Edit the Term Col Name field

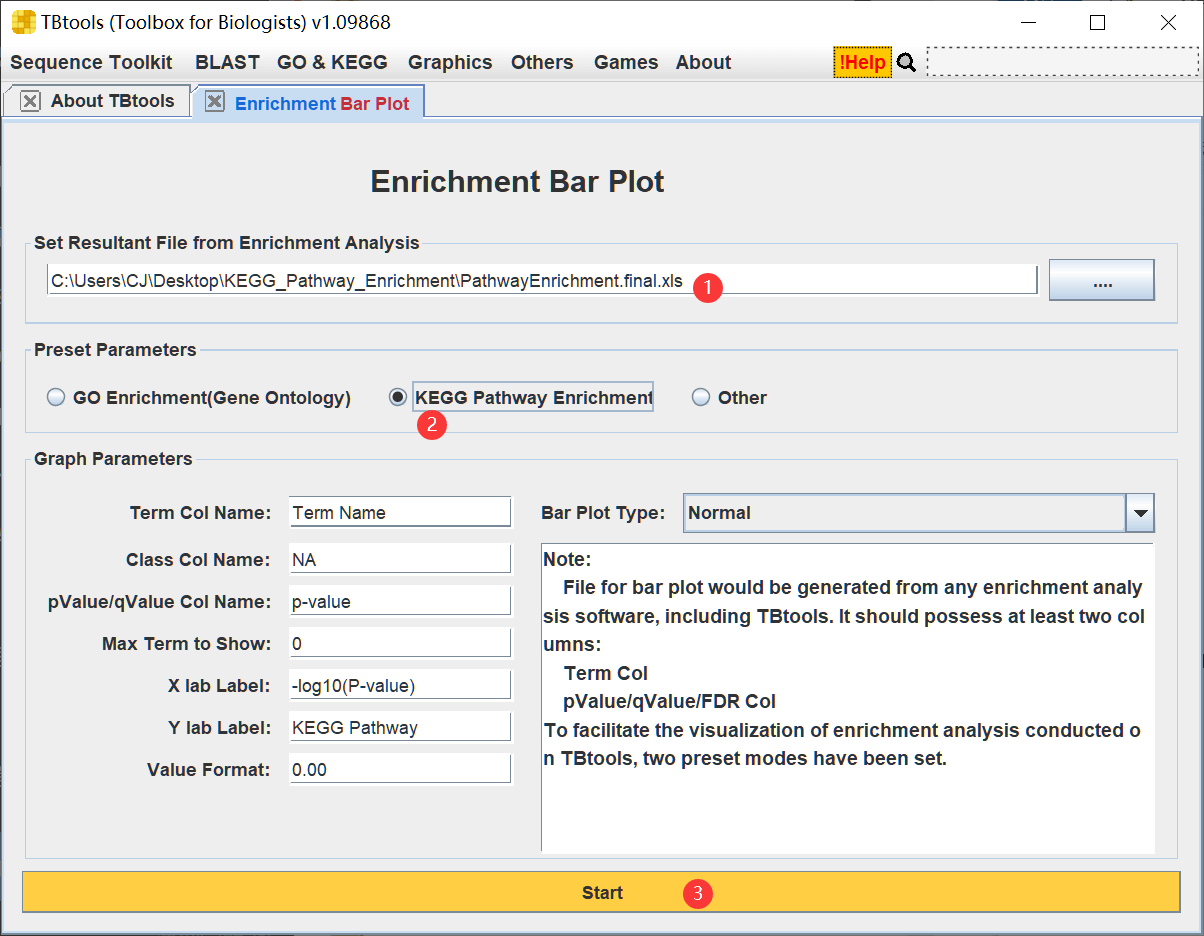click(x=400, y=513)
